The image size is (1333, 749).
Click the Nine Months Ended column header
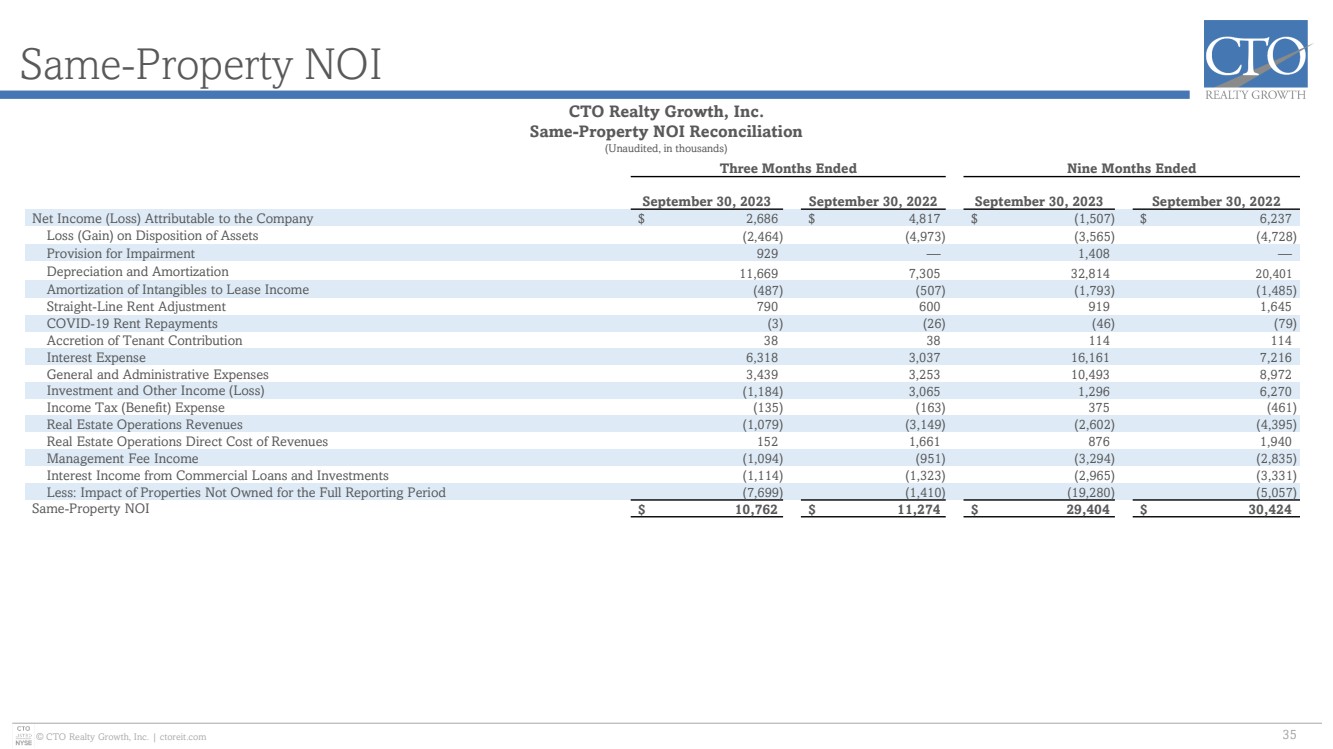pos(1132,168)
